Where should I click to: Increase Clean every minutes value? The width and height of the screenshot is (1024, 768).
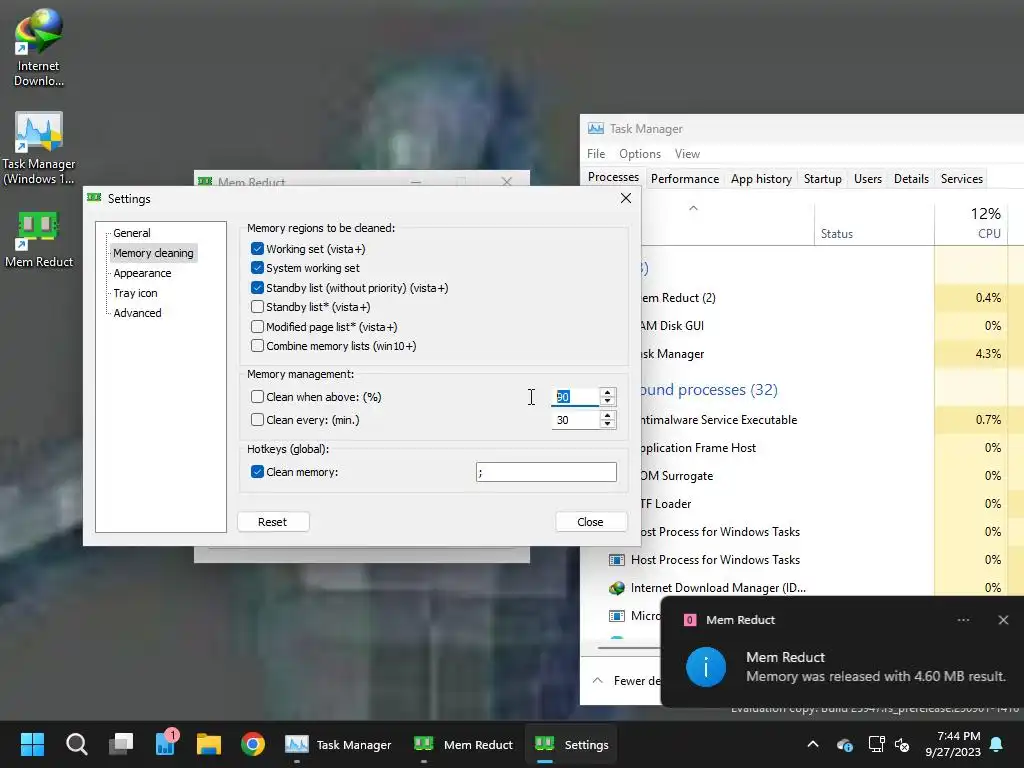pos(607,415)
